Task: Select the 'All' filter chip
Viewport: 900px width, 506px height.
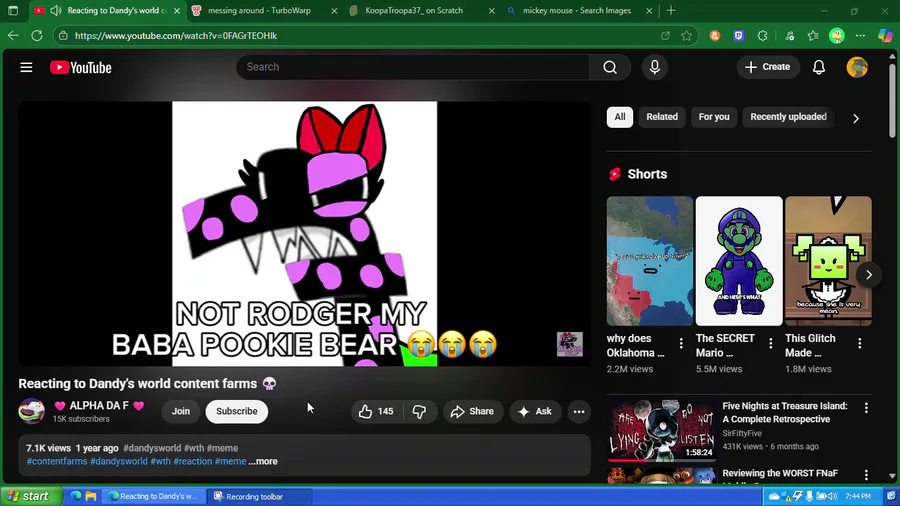Action: click(x=619, y=117)
